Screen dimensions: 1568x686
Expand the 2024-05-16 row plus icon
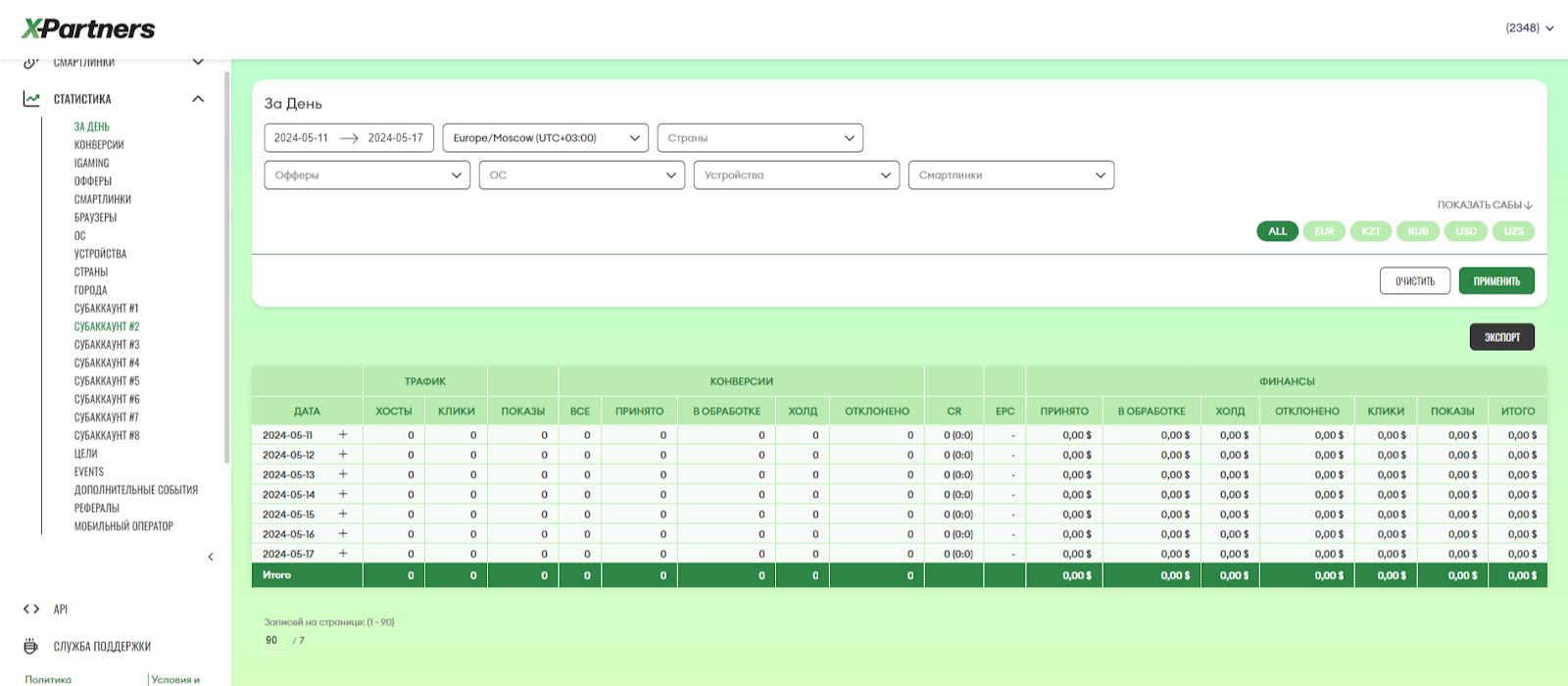click(343, 533)
